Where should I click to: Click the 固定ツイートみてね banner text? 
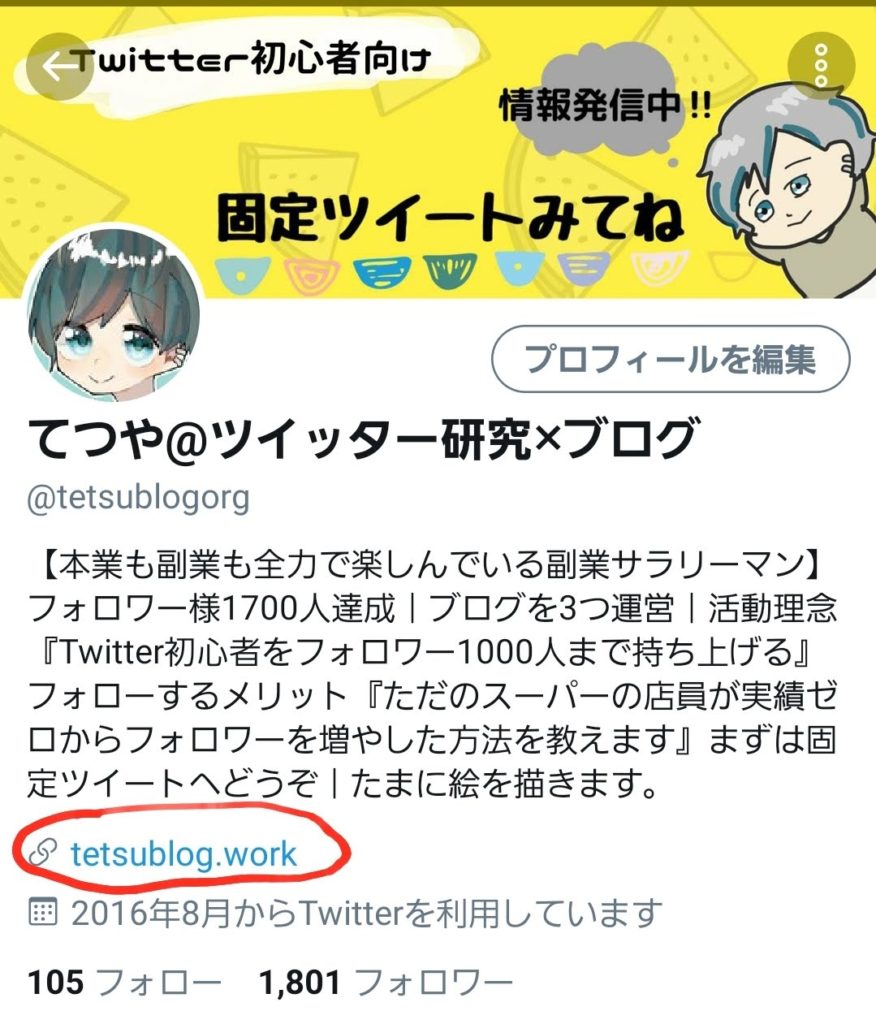451,216
